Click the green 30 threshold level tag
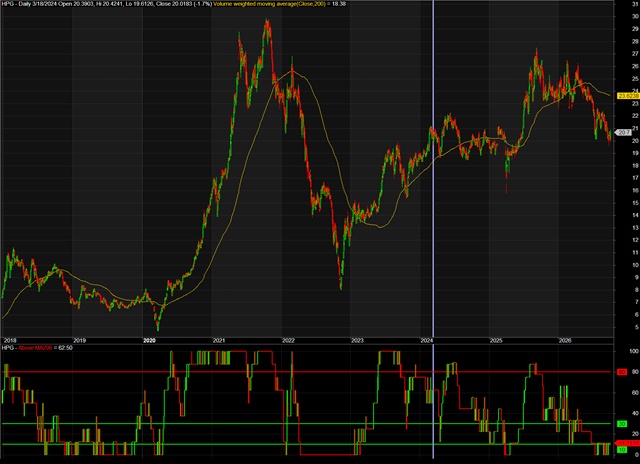This screenshot has width=640, height=464. pos(622,424)
